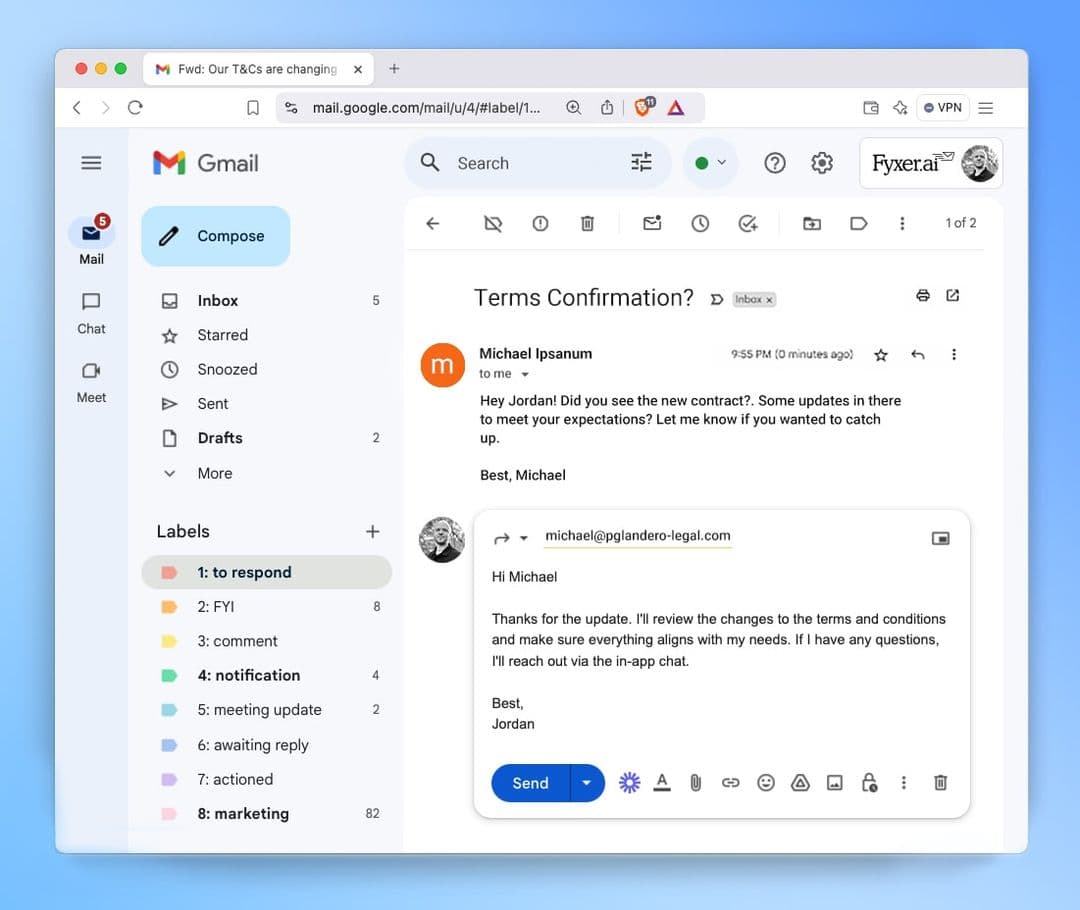The height and width of the screenshot is (910, 1080).
Task: Open the more options menu on Michael's message
Action: (953, 354)
